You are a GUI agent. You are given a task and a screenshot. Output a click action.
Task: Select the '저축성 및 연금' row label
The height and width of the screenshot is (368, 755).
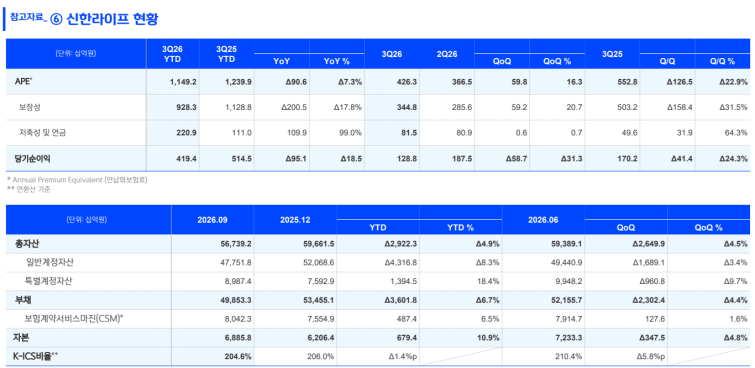point(43,132)
